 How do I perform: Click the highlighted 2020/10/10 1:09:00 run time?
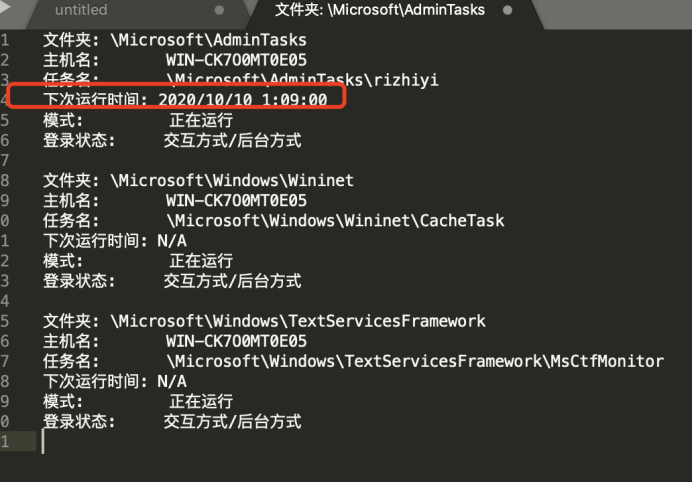click(x=243, y=100)
